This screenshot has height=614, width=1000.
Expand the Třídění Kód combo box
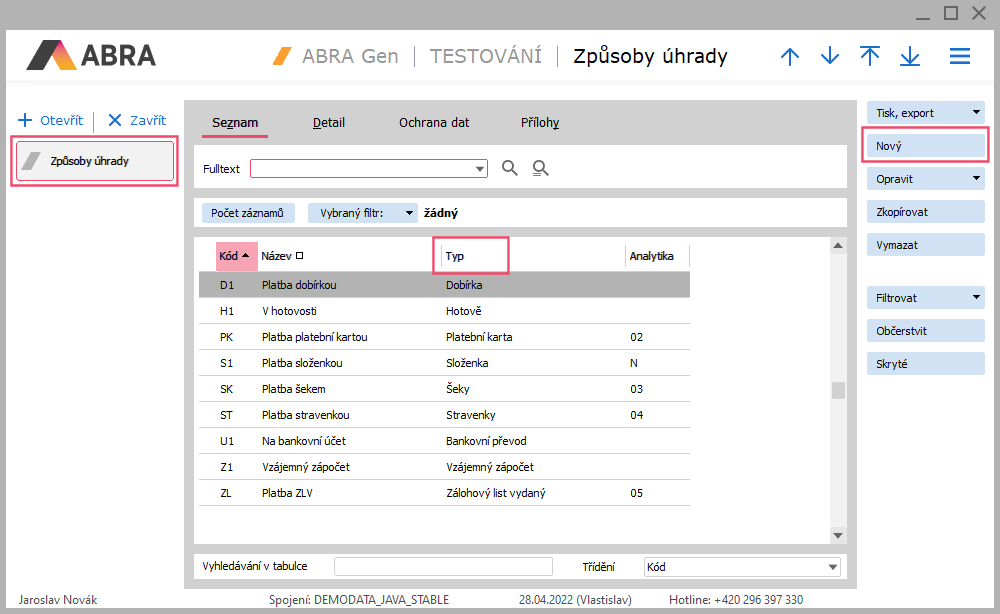pos(833,567)
